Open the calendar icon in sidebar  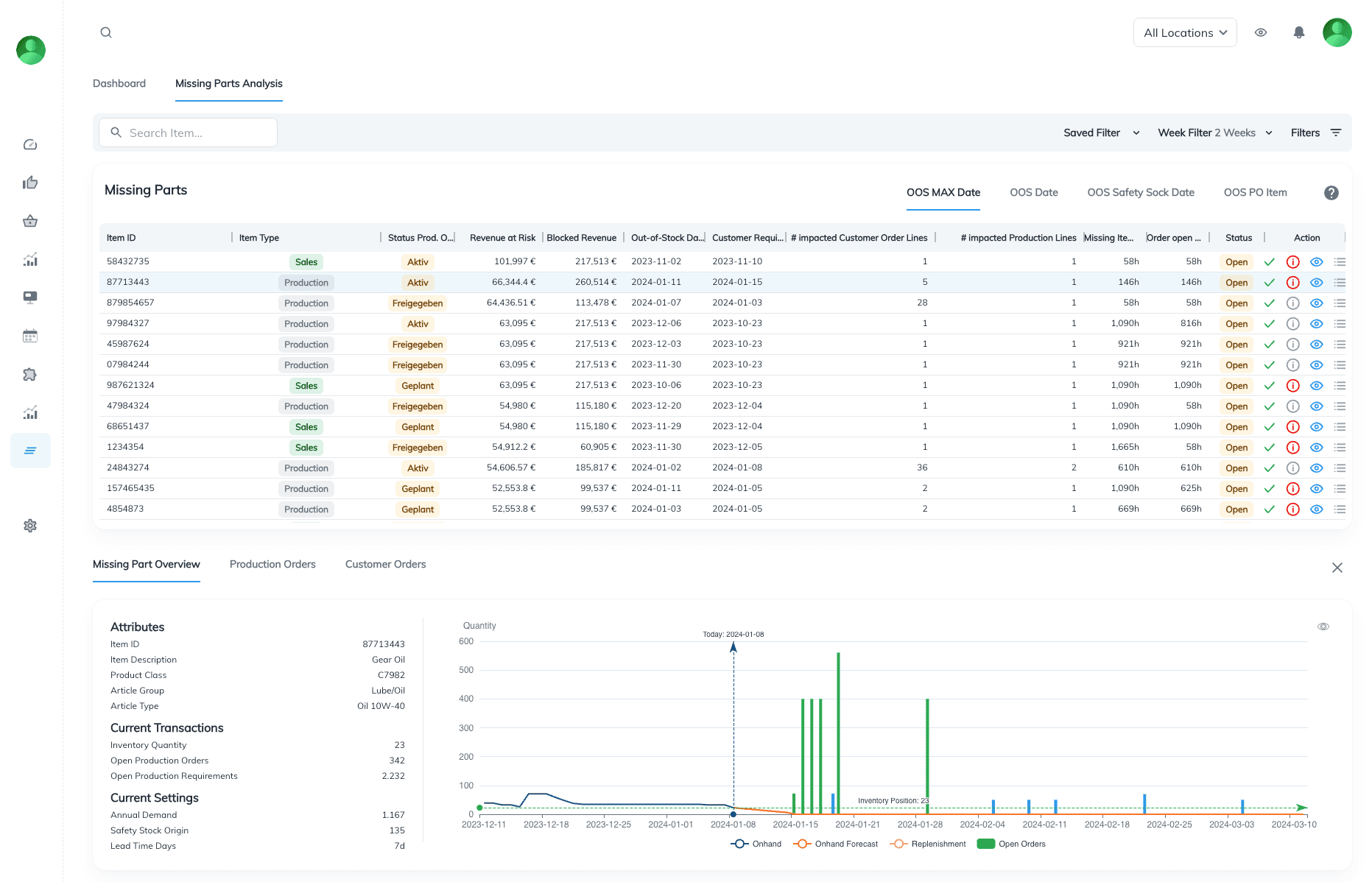[30, 336]
